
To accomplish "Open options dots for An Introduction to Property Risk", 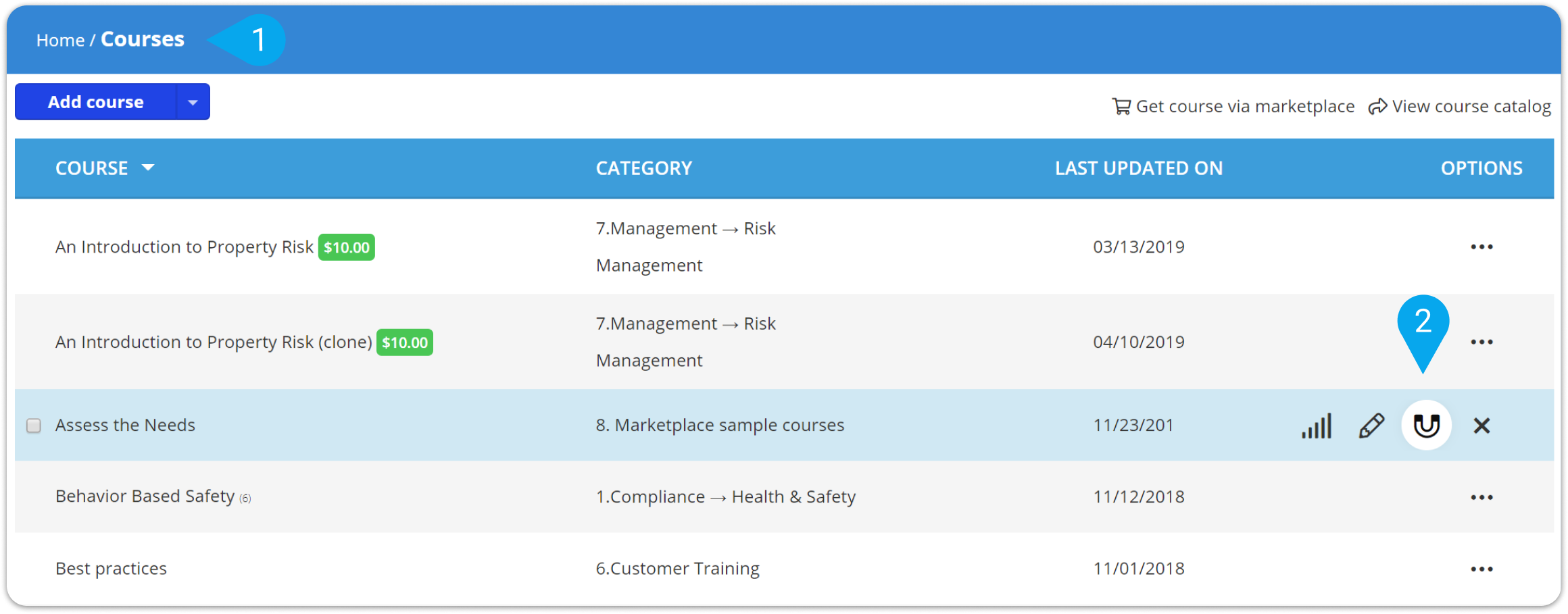I will tap(1481, 247).
